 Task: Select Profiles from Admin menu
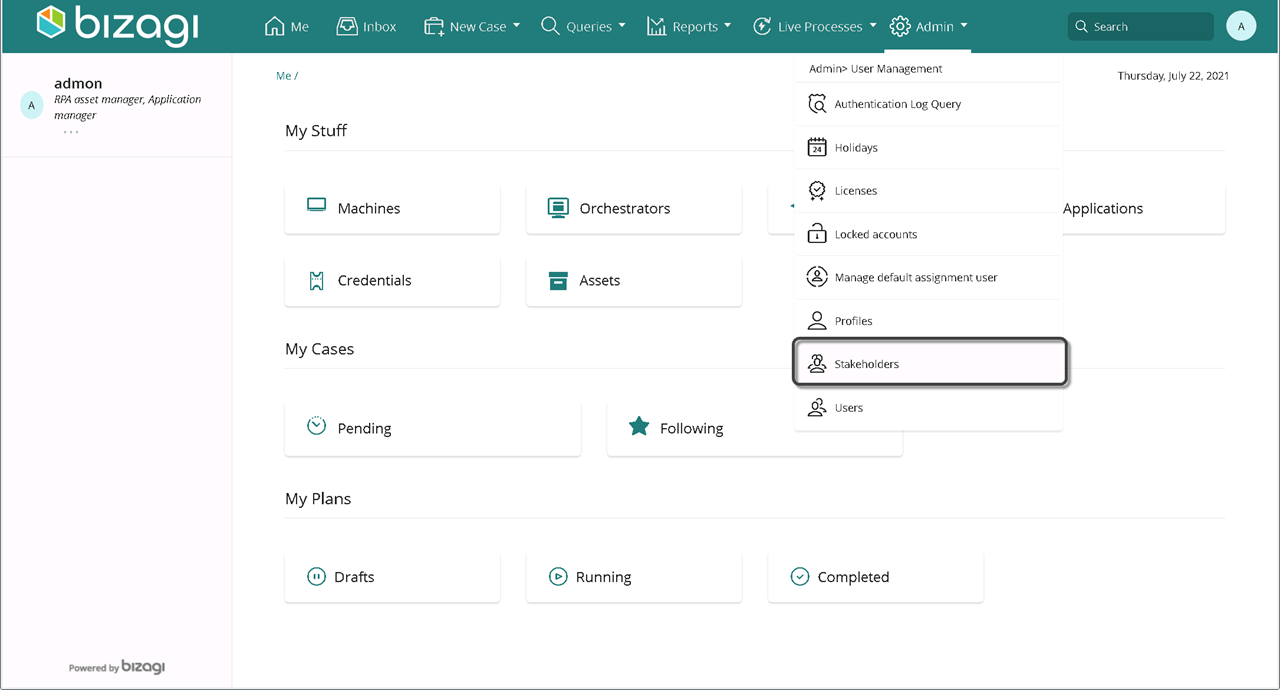coord(928,321)
